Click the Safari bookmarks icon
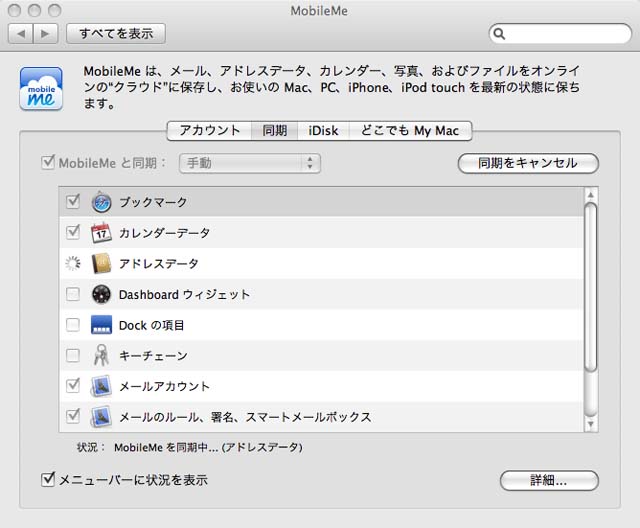This screenshot has height=528, width=640. [x=101, y=202]
